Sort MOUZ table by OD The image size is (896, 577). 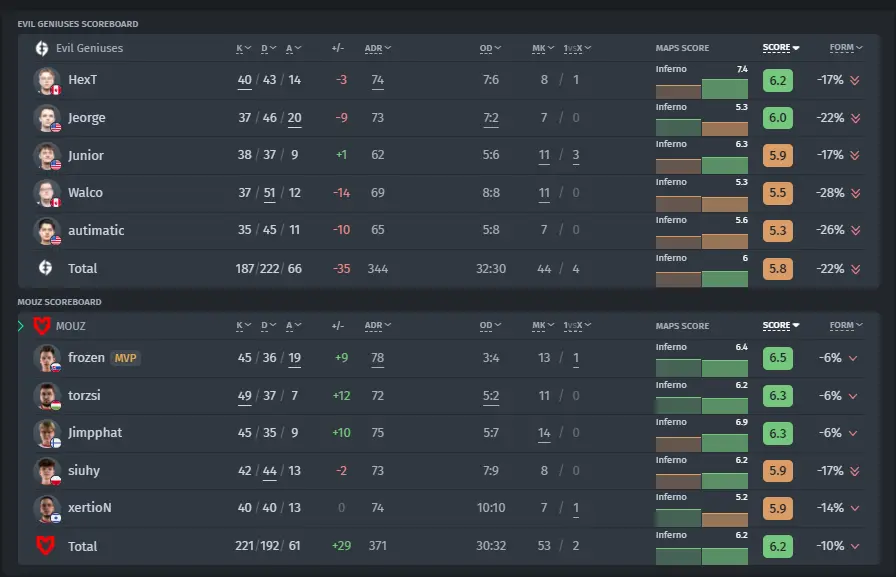click(x=490, y=326)
